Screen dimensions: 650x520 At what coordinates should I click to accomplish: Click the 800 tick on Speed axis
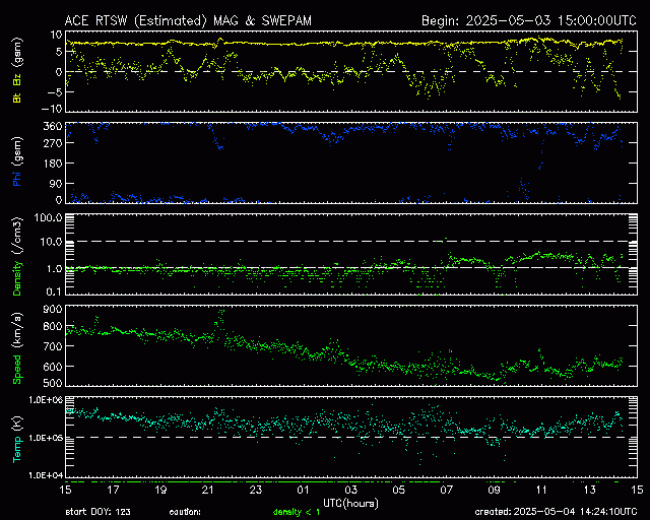pyautogui.click(x=53, y=326)
